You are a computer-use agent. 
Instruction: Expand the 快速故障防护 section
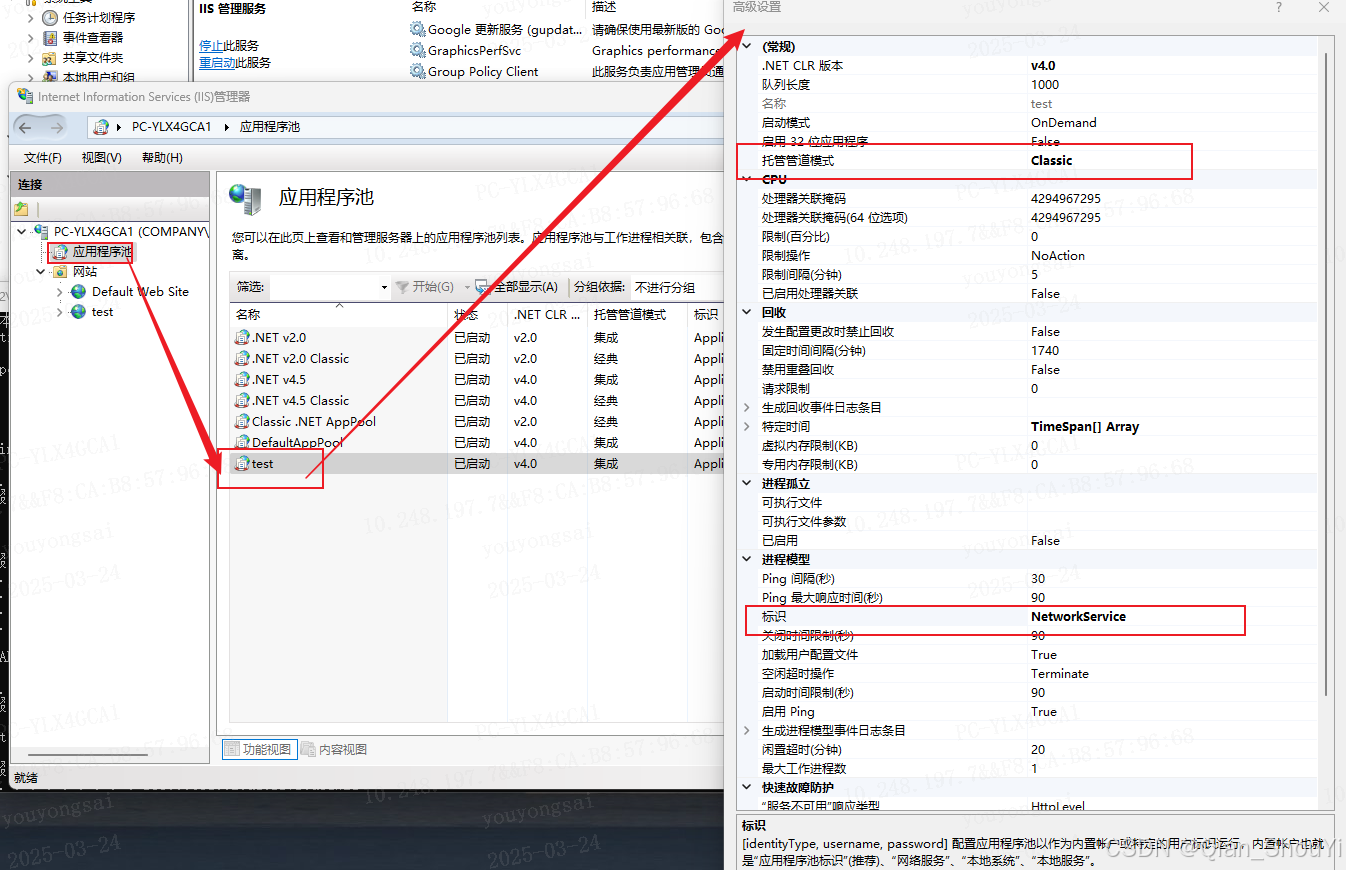pos(745,787)
